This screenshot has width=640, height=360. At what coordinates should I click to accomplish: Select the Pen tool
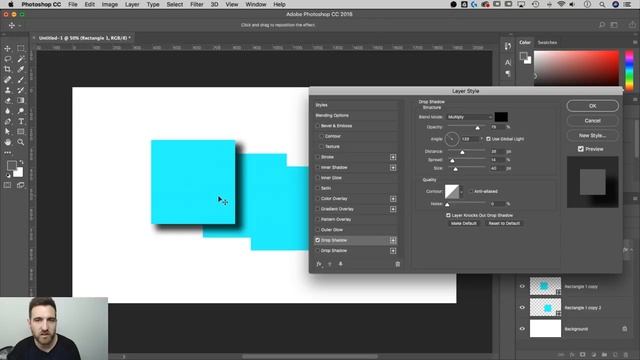click(x=7, y=121)
